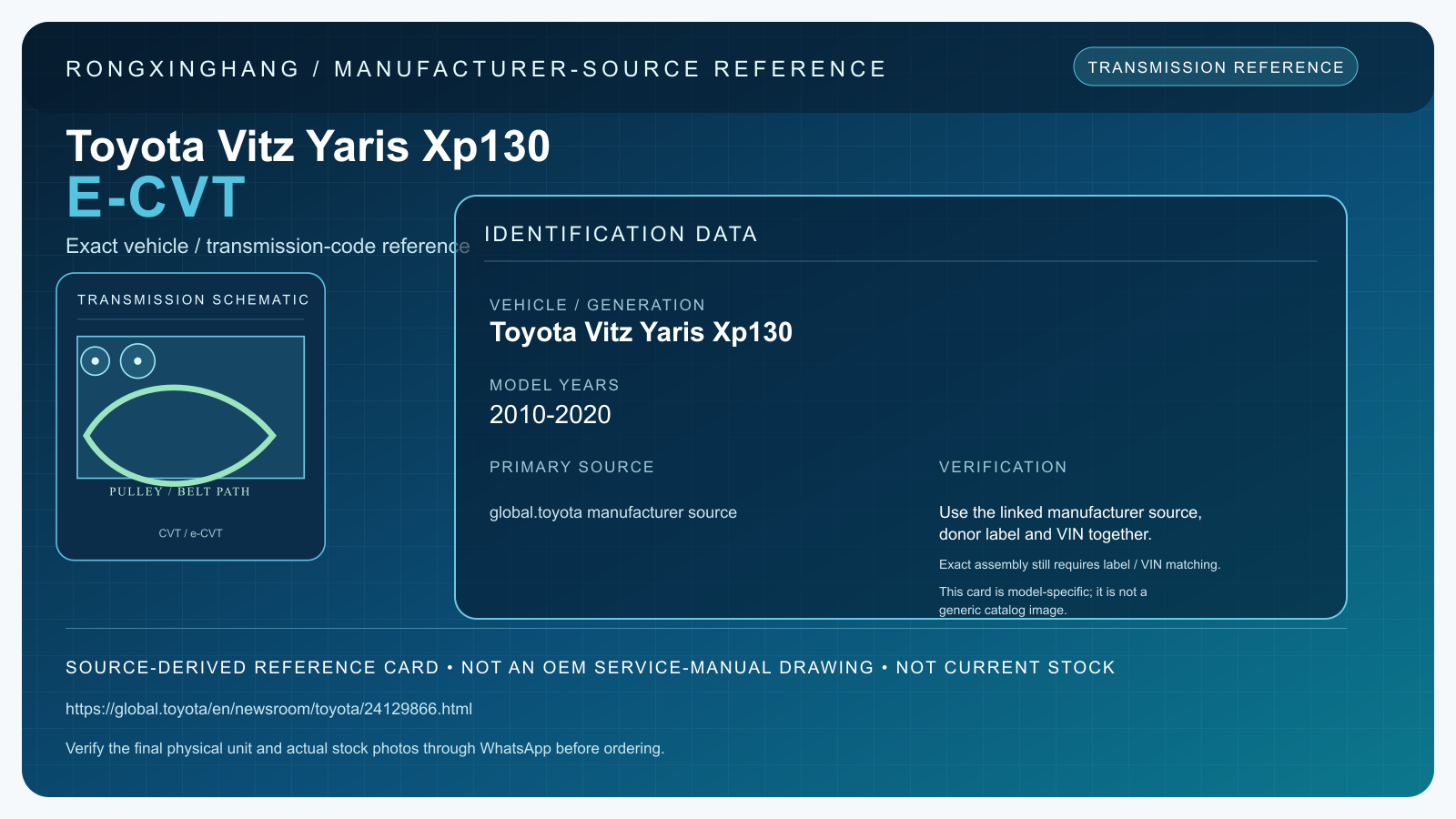This screenshot has width=1456, height=819.
Task: Click the "PULLEY / BELT PATH" caption
Action: pos(180,491)
